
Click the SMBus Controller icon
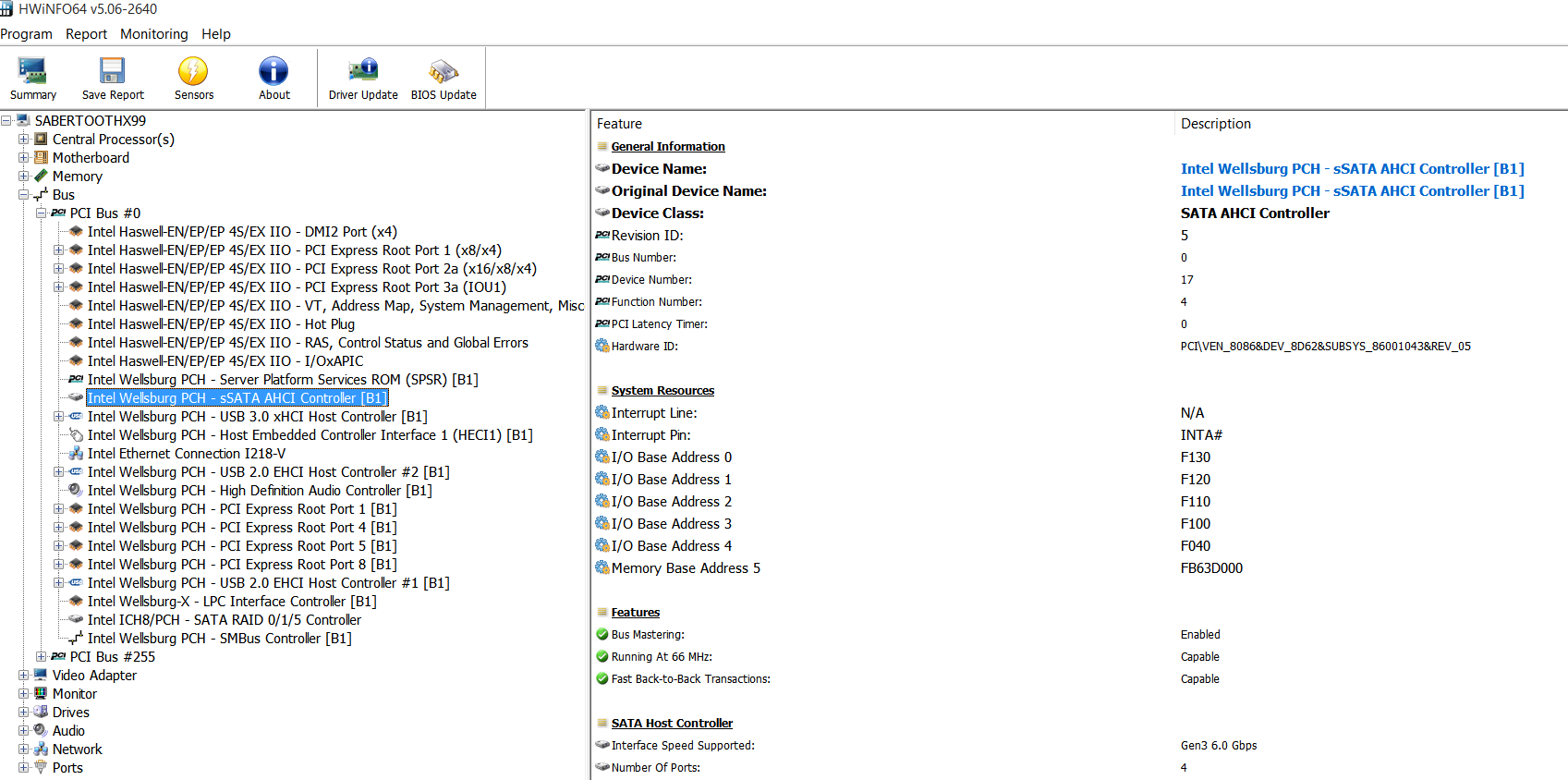pos(76,639)
